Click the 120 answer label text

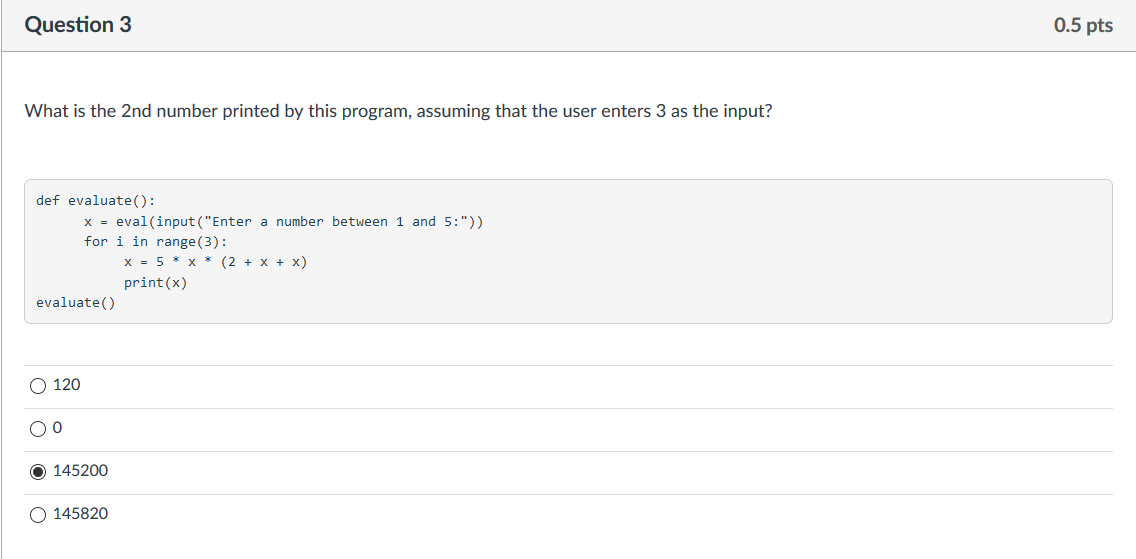(67, 385)
